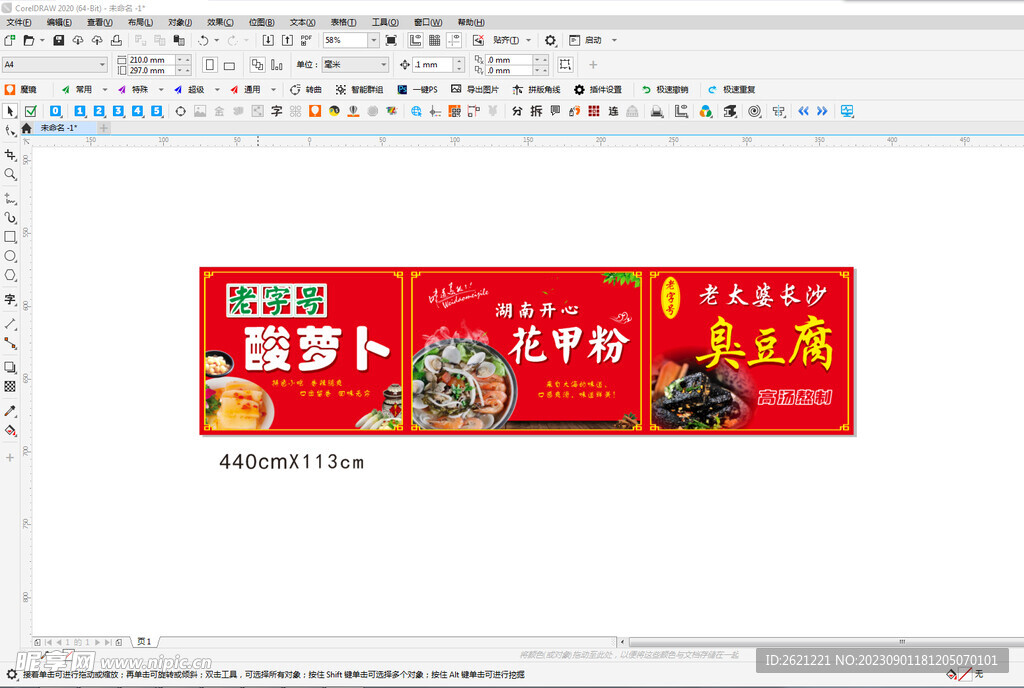Open the 对象(J) menu
Viewport: 1024px width, 688px height.
pyautogui.click(x=180, y=22)
